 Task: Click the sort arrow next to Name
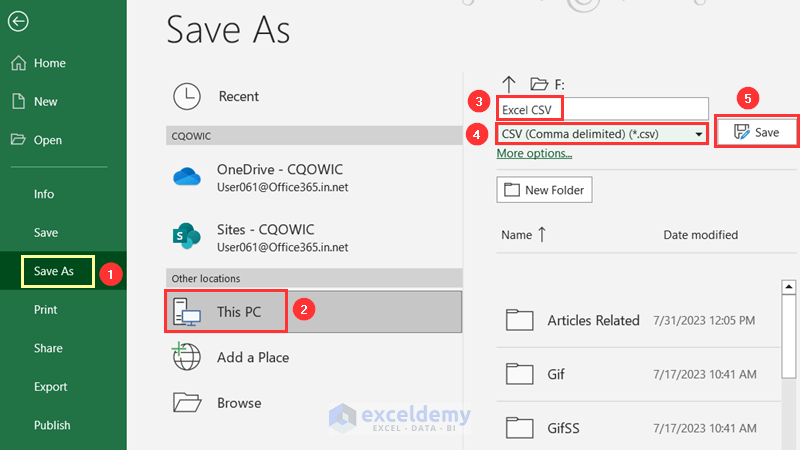542,235
